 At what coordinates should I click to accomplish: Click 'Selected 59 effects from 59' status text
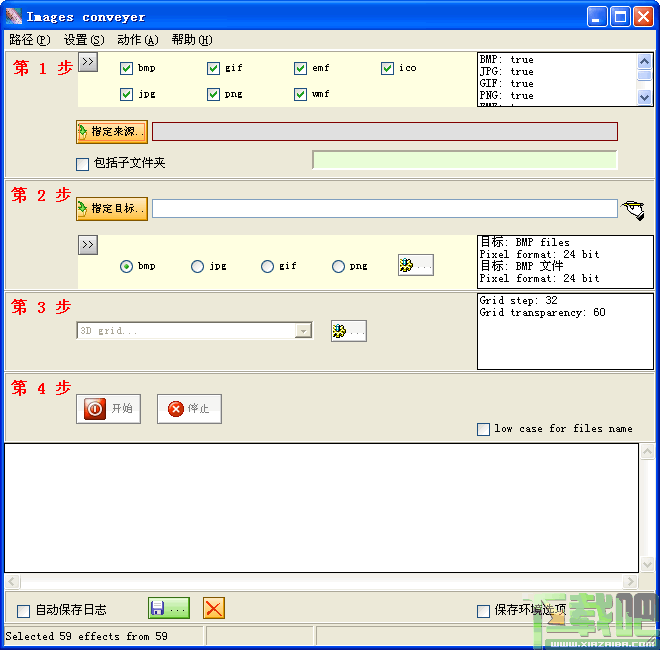click(86, 636)
